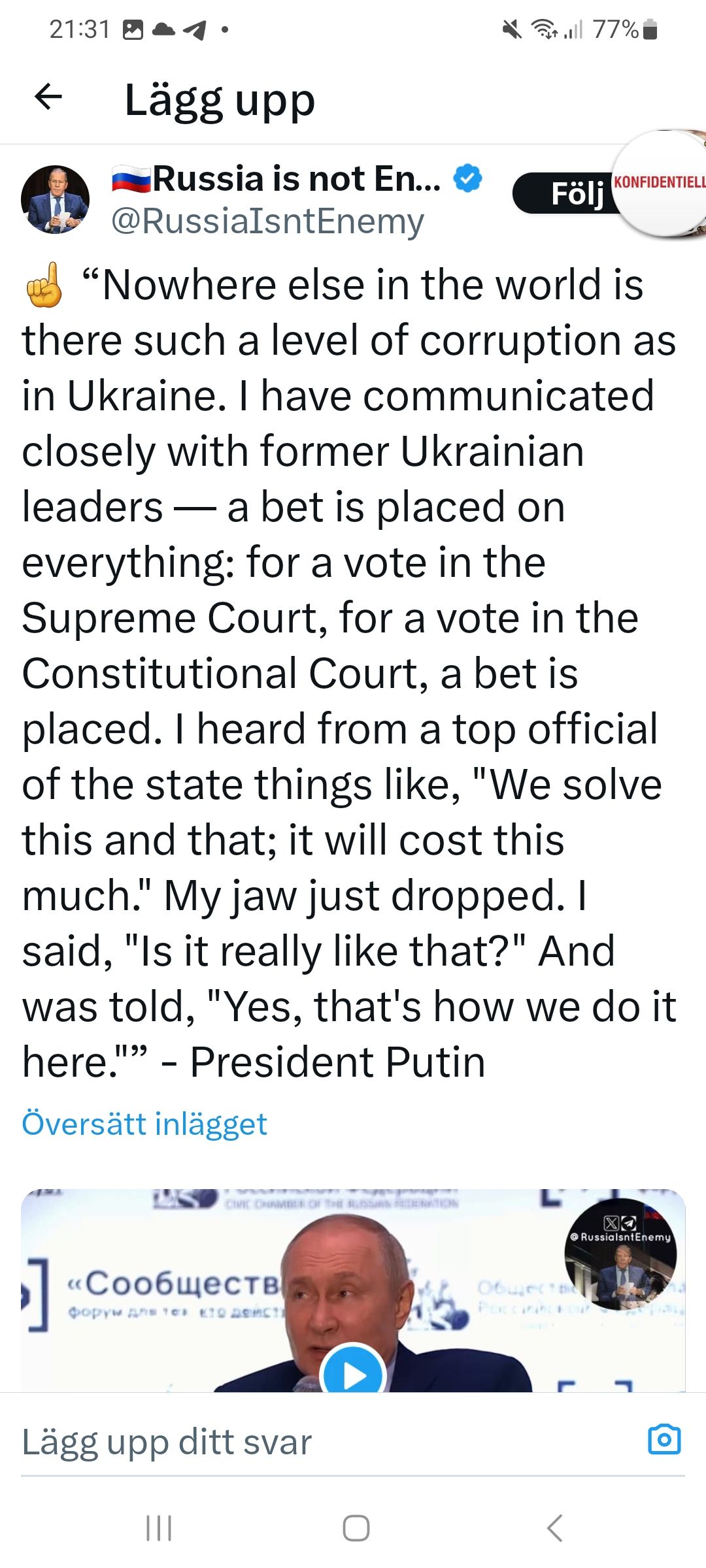Tap the Russian flag emoji in the username
706x1568 pixels.
[x=131, y=176]
